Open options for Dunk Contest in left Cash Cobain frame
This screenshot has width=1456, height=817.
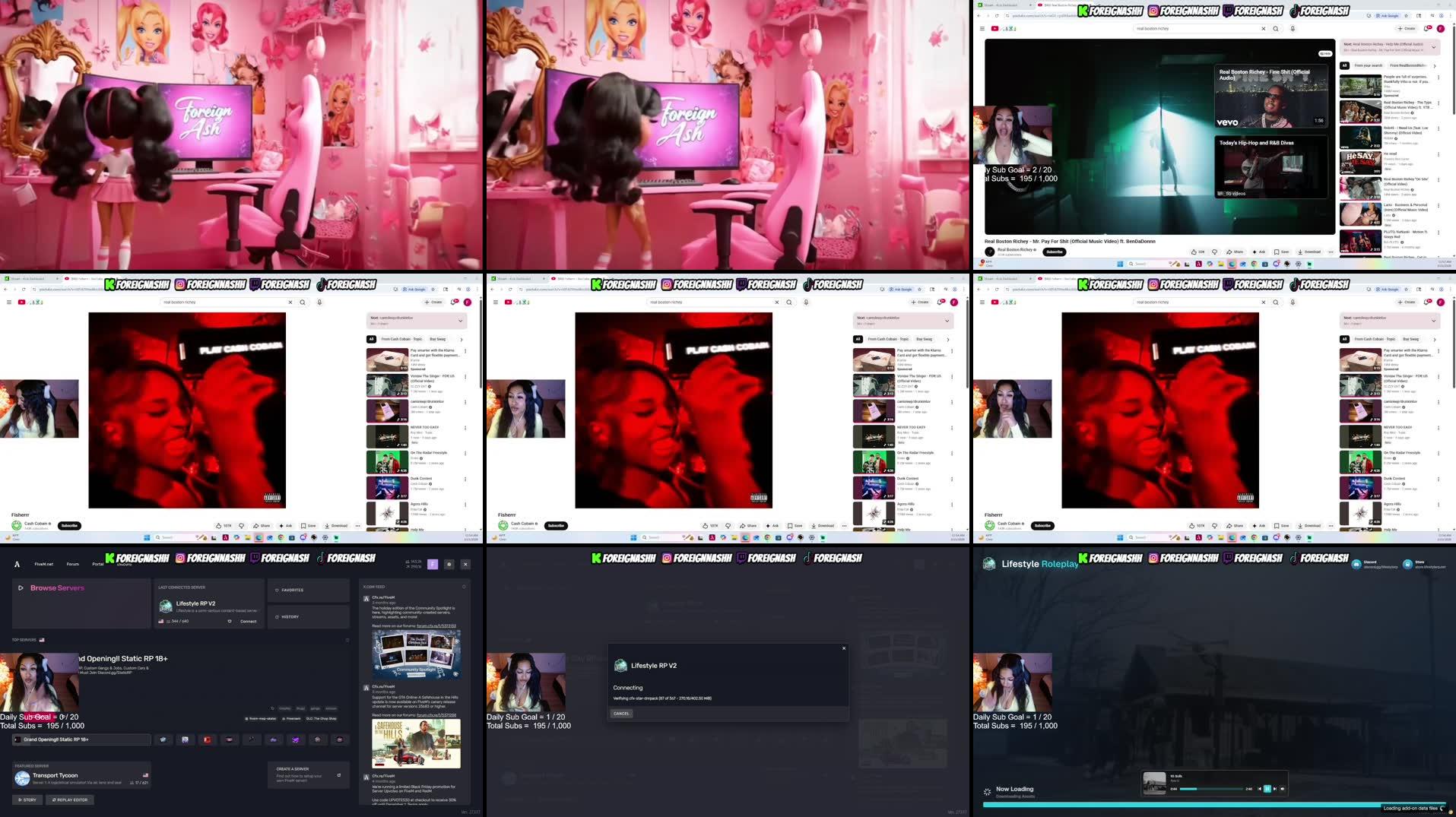point(465,479)
